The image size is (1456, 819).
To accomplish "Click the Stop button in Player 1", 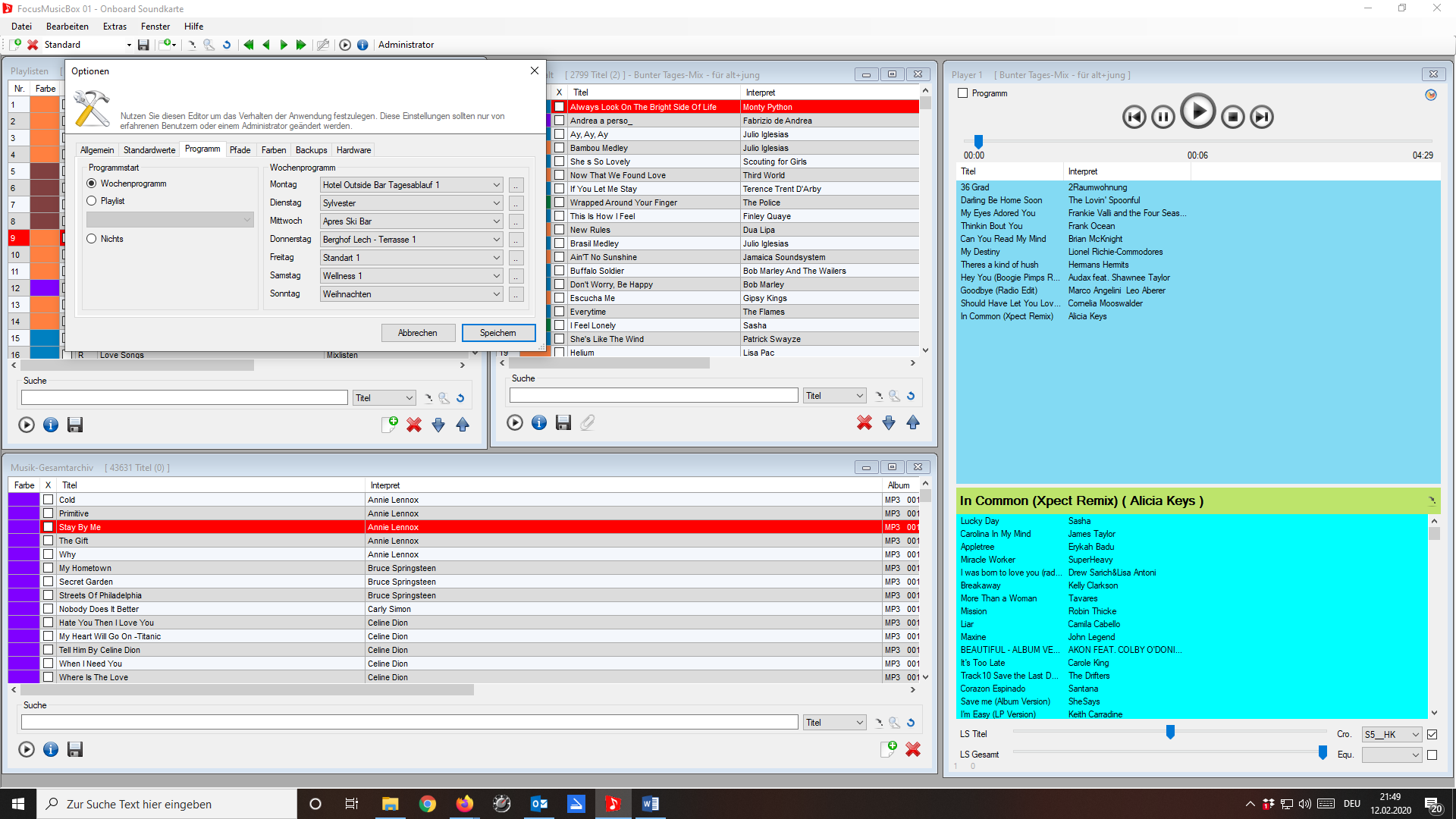I will pos(1233,117).
